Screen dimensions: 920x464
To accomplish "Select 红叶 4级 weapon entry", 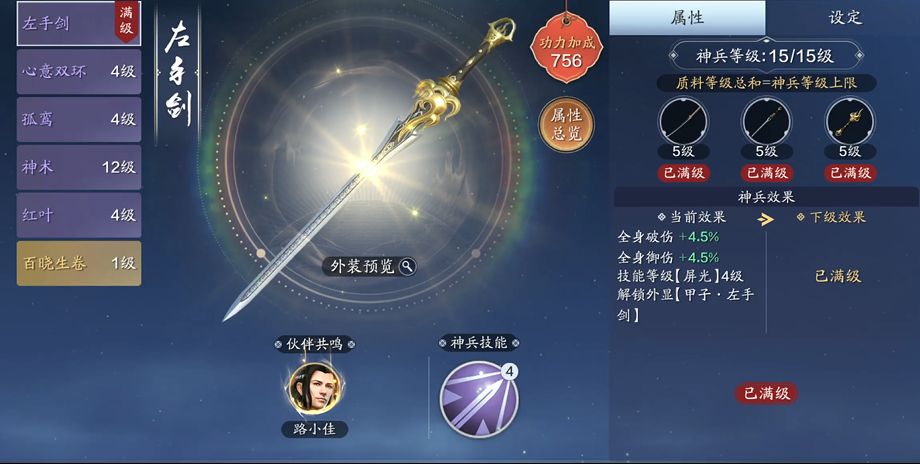I will [79, 215].
